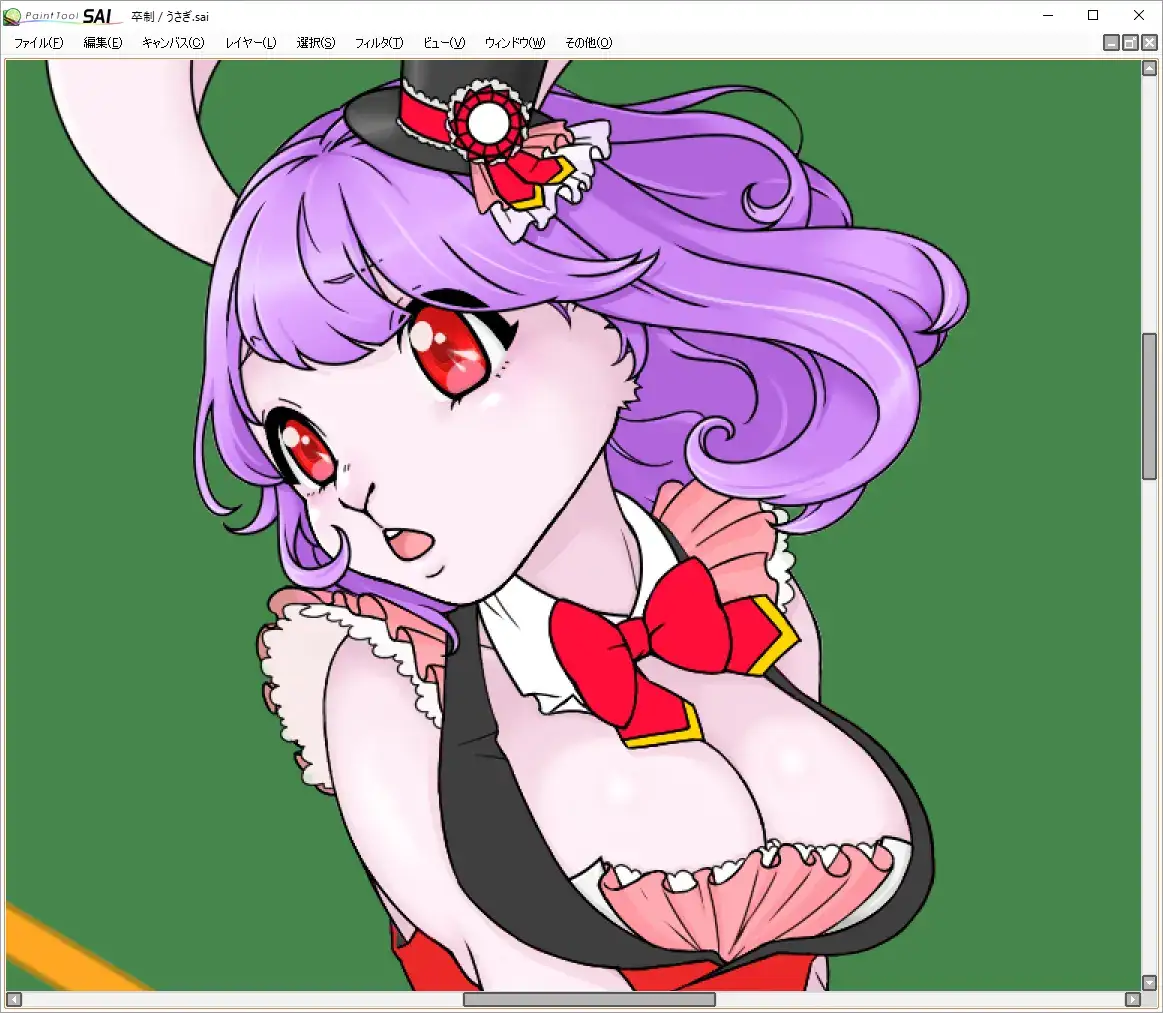Open the フィルタ(T) menu
Screen dimensions: 1163x1013
click(379, 43)
